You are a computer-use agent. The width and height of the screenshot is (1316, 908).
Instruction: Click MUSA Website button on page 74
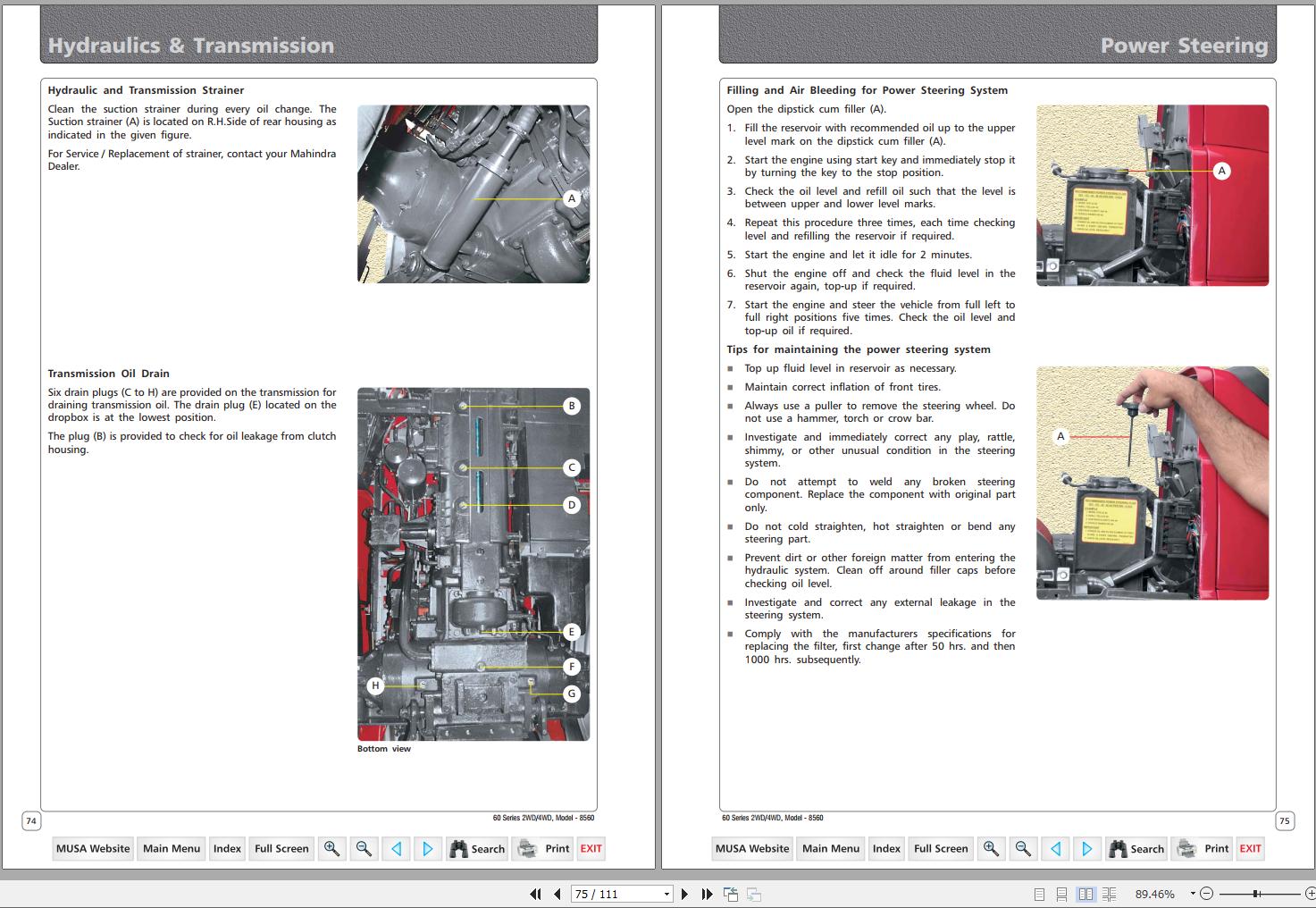93,849
